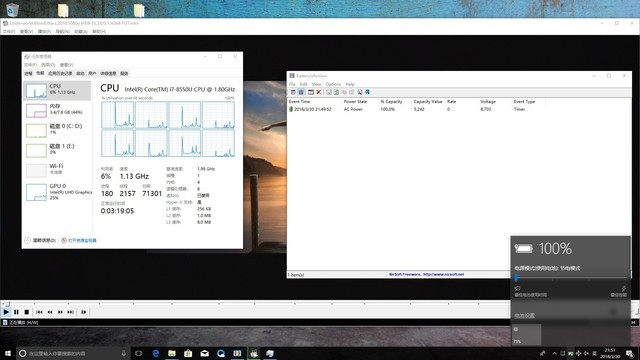
Task: Open the File menu in Task Manager
Action: click(30, 65)
